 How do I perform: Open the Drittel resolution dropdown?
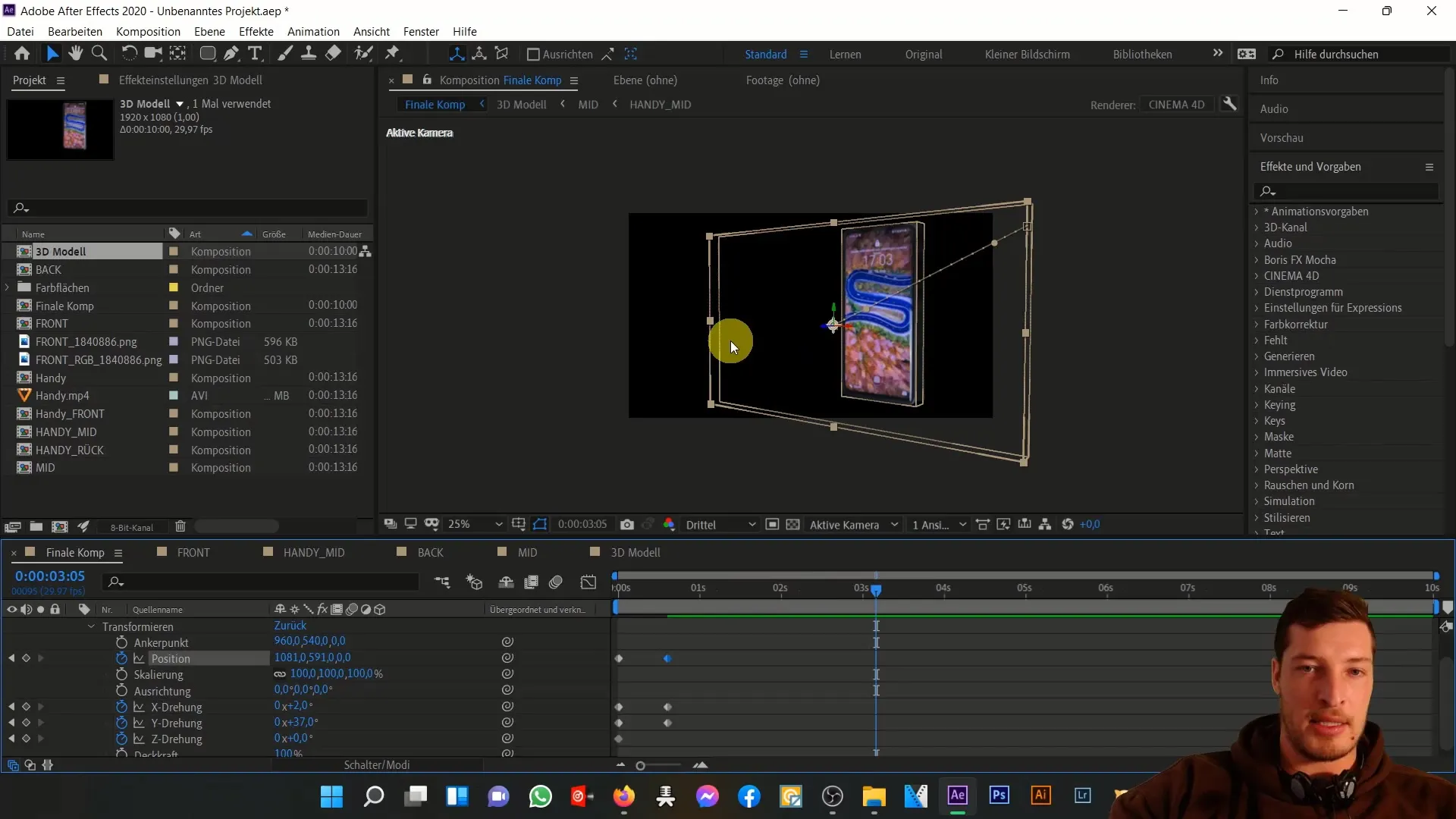click(720, 525)
